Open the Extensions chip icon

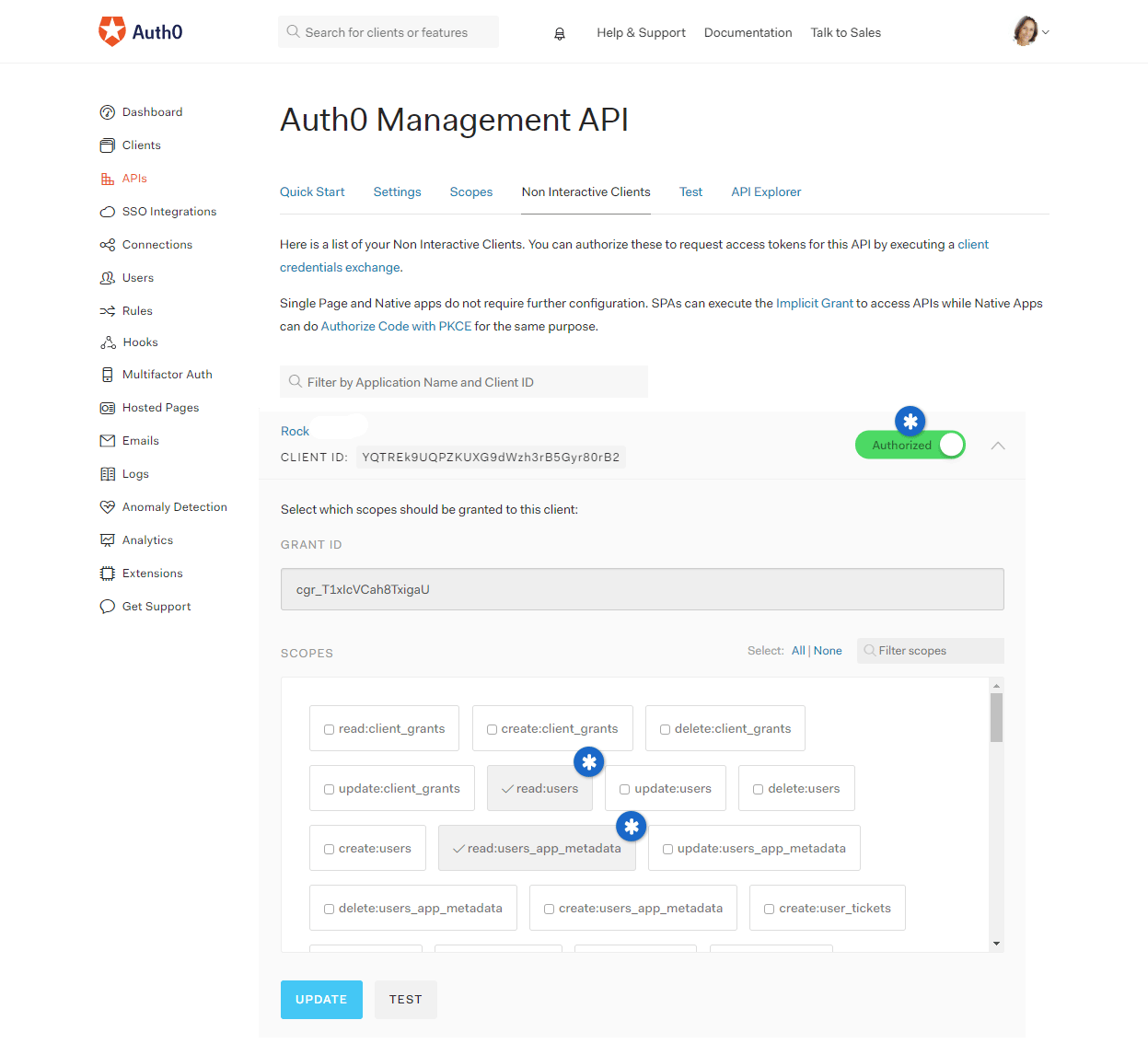coord(108,574)
